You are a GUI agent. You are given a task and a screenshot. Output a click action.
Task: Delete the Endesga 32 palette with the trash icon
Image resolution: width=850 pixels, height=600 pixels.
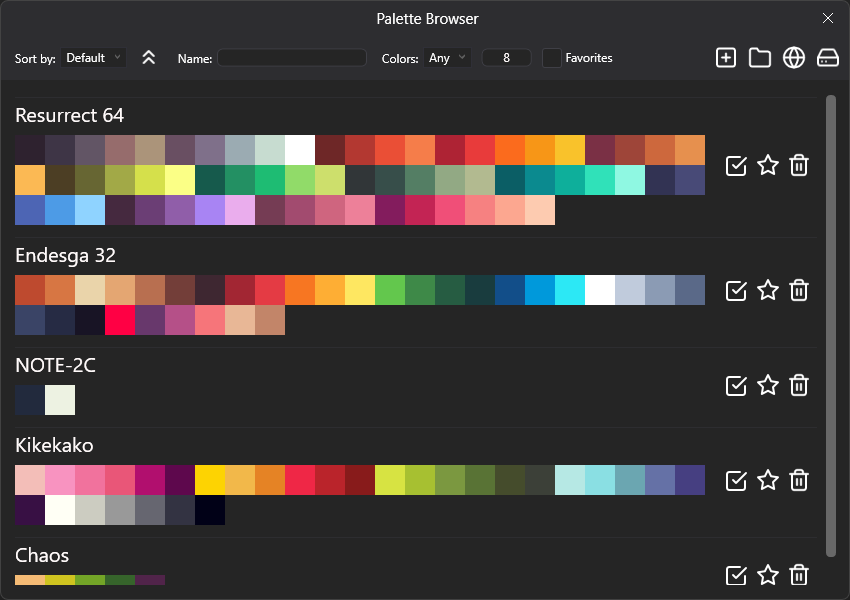[799, 290]
